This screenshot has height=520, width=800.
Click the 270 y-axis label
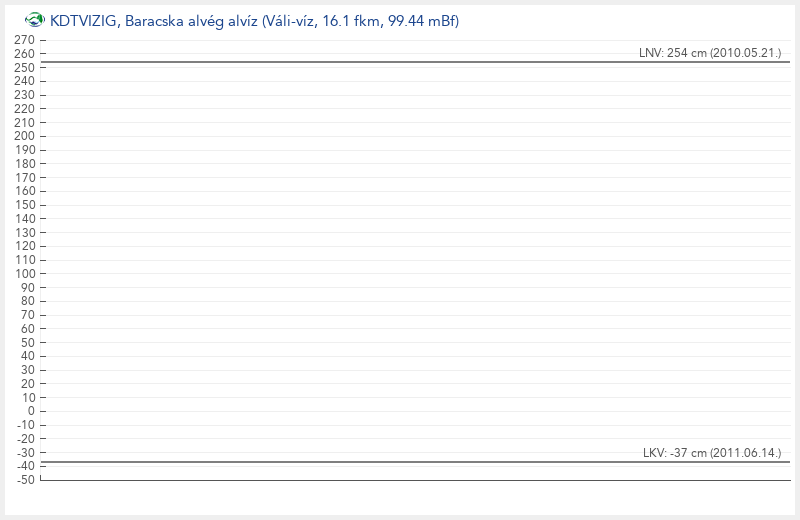[25, 40]
